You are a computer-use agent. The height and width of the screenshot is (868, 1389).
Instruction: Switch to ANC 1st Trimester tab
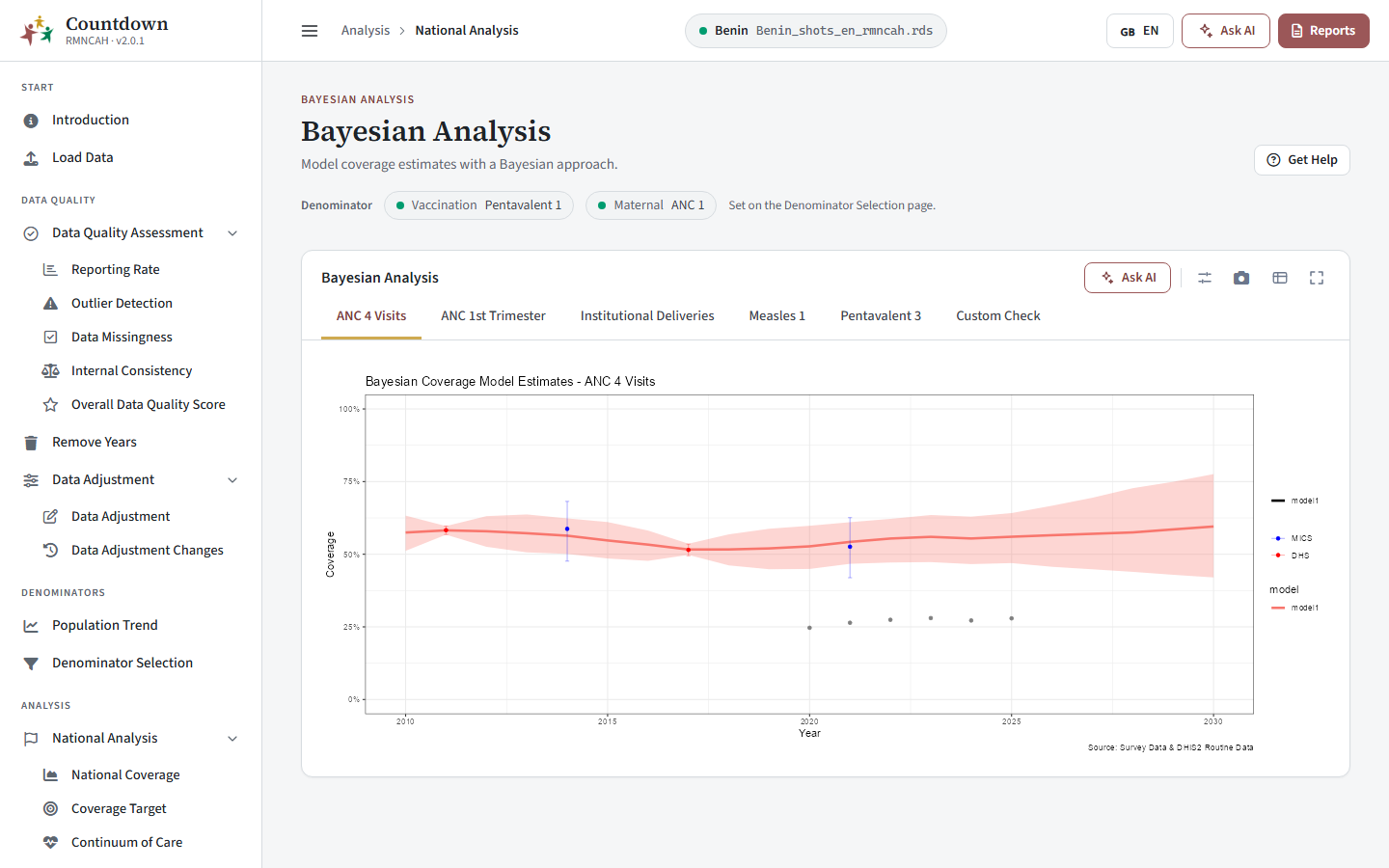coord(493,316)
